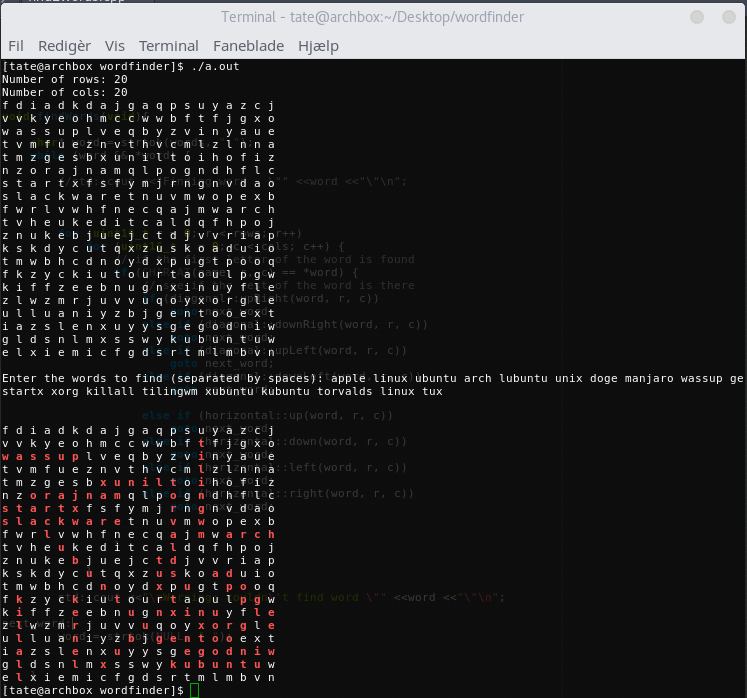Click red highlighted 'slackware' in solved grid
Viewport: 747px width, 698px height.
click(61, 521)
